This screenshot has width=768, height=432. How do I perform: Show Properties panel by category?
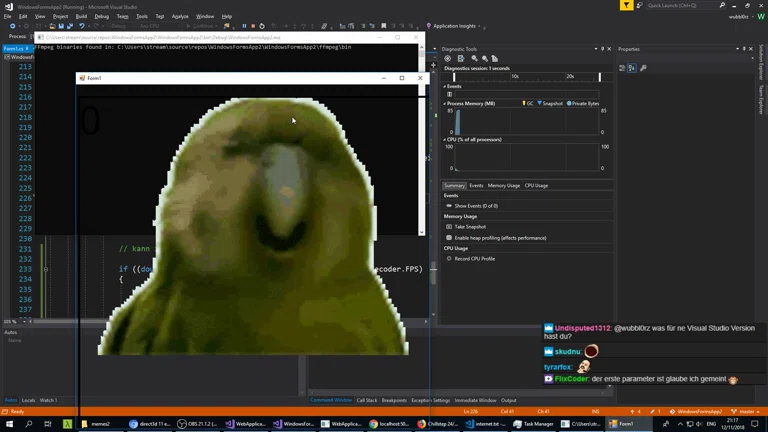coord(622,68)
